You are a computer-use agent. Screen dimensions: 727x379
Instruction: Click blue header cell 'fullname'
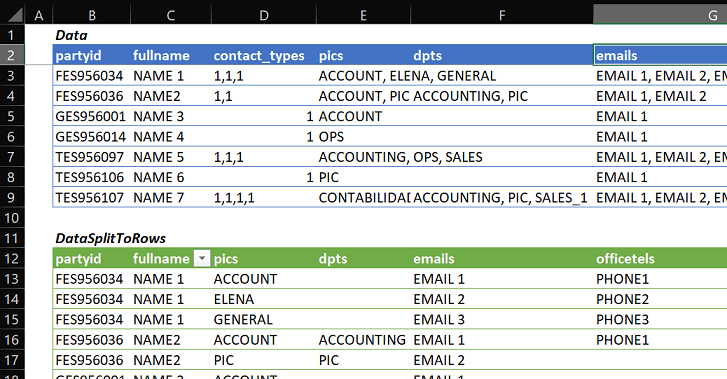[171, 56]
